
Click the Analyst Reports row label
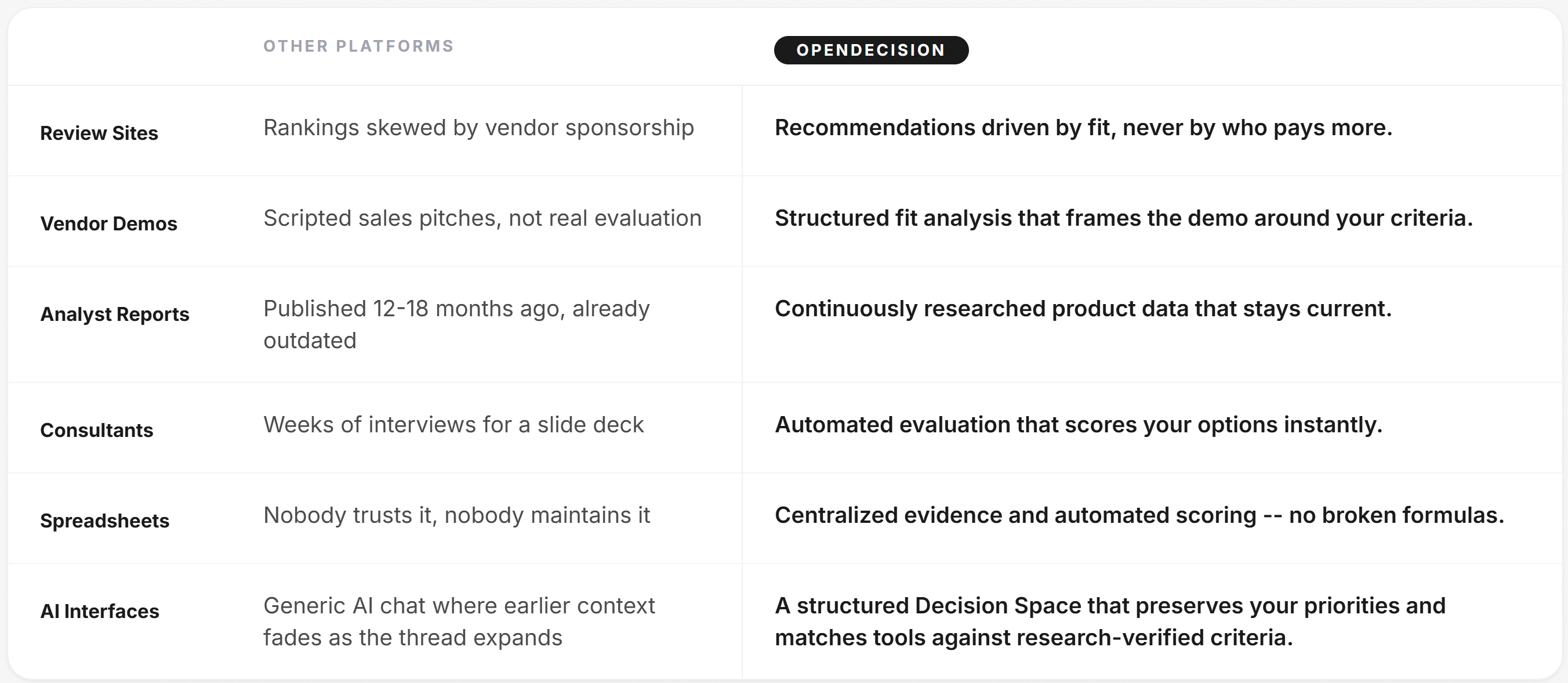[114, 314]
